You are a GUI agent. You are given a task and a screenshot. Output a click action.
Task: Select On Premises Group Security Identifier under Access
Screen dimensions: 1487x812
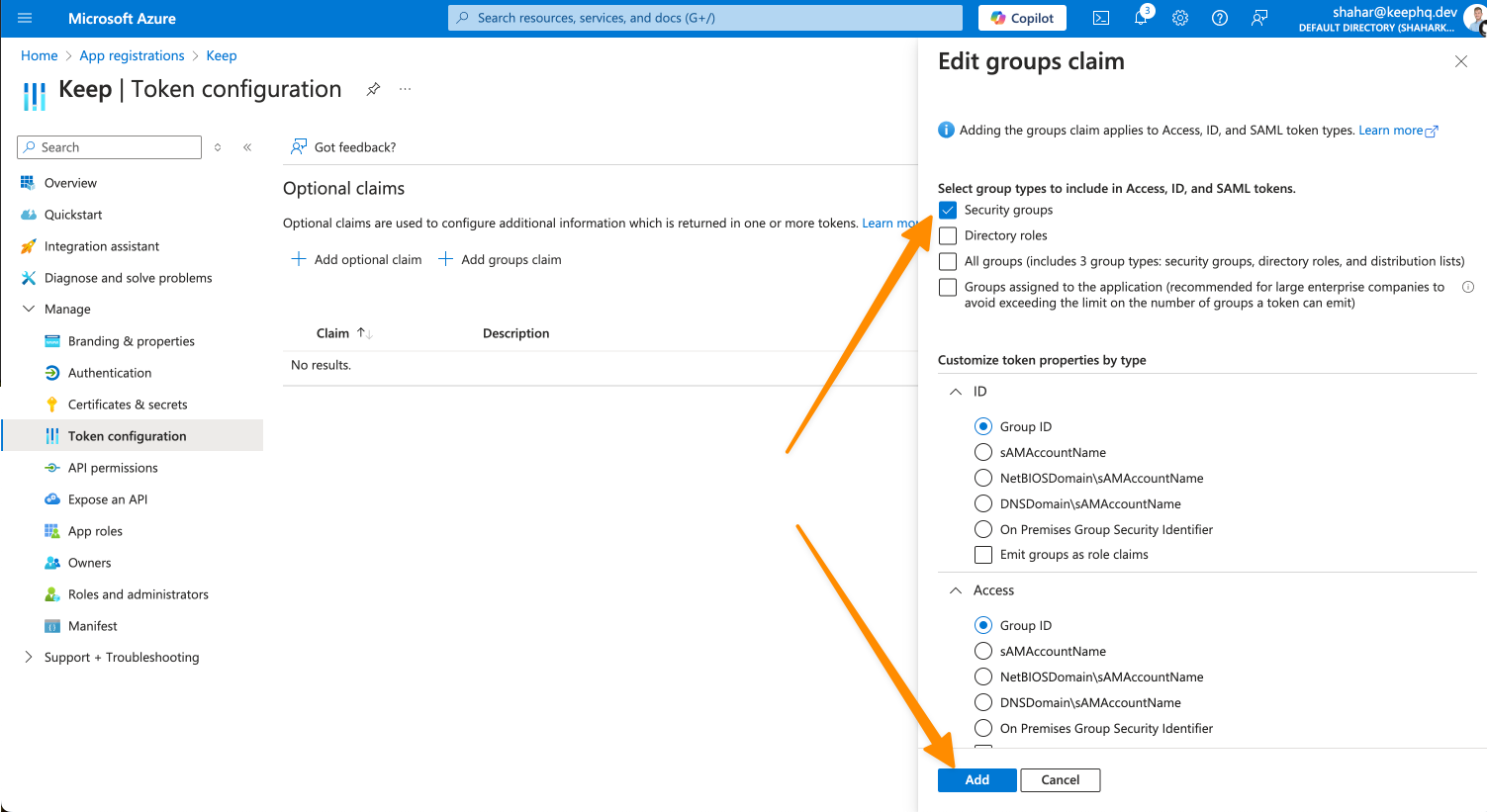click(x=983, y=728)
